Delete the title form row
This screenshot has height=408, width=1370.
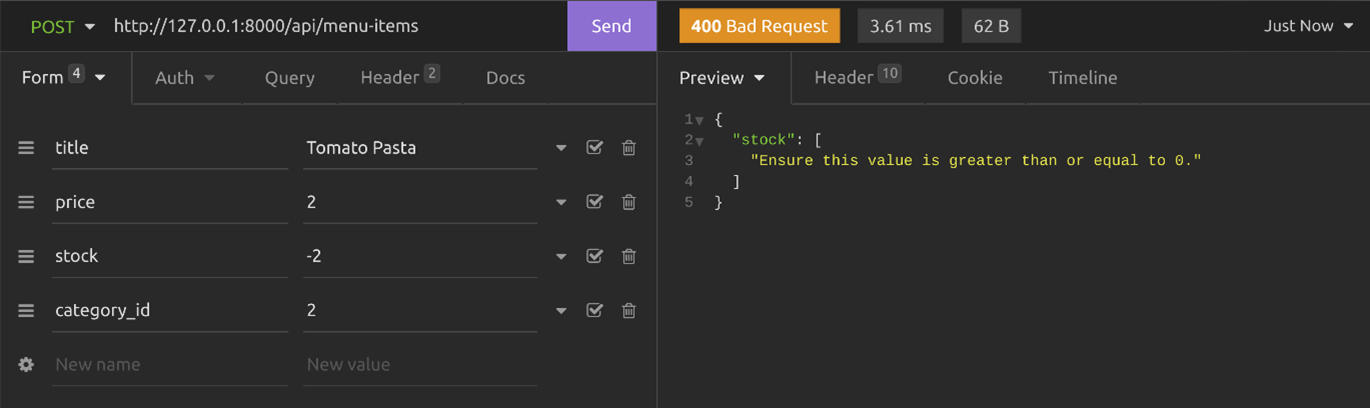[629, 148]
